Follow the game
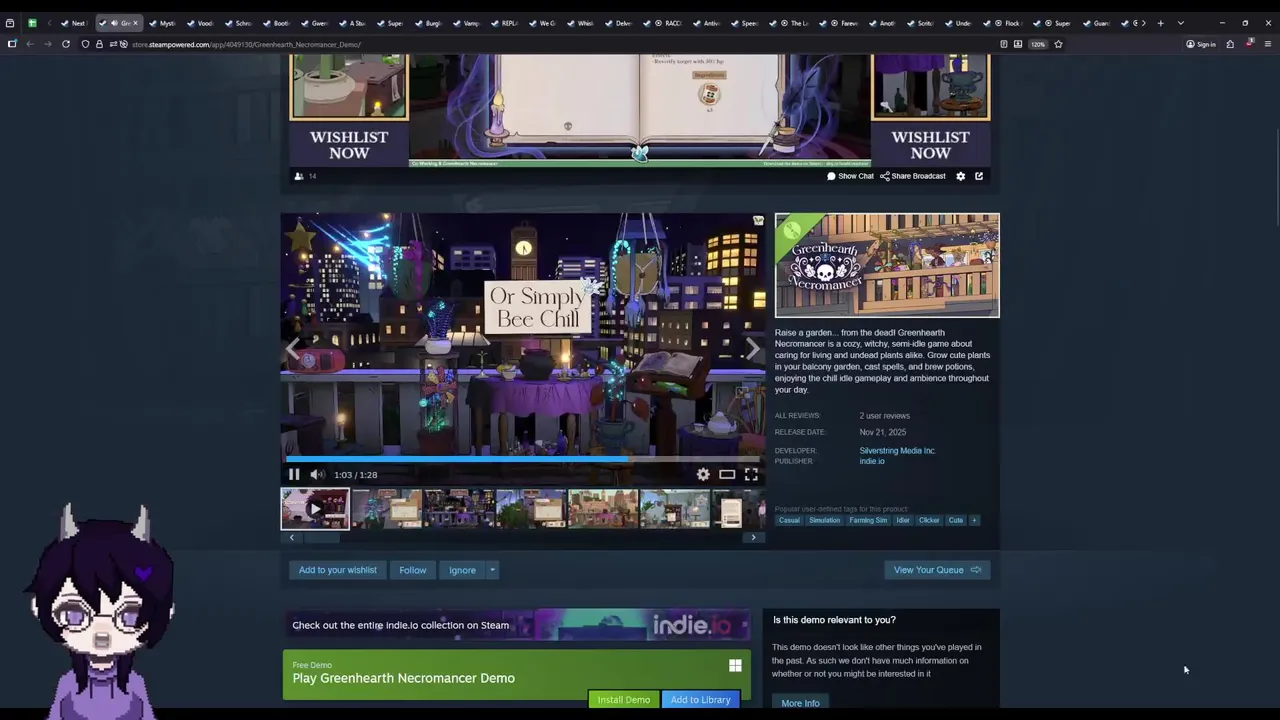 tap(413, 570)
